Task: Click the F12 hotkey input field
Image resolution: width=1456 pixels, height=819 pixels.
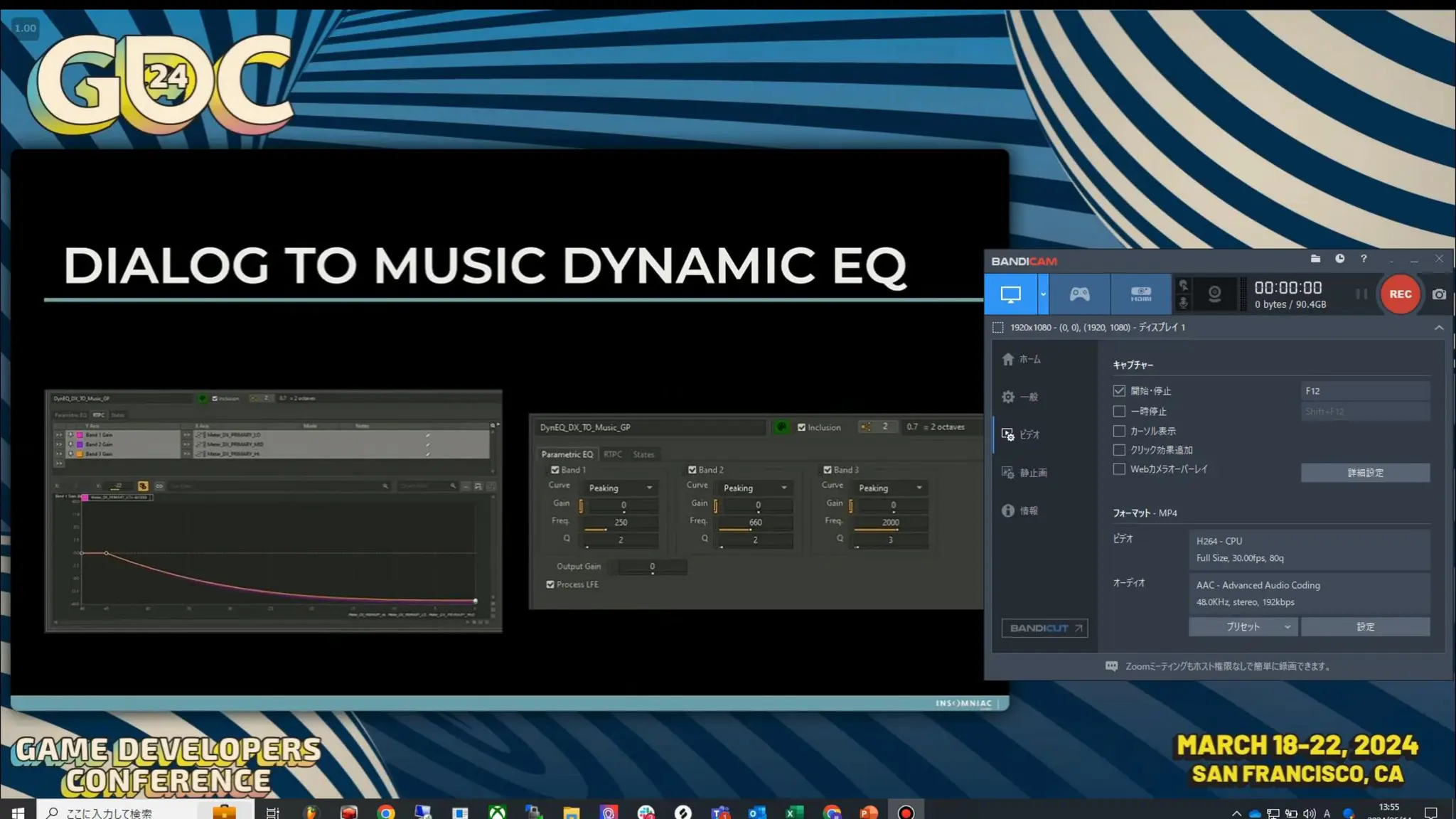Action: pos(1364,391)
